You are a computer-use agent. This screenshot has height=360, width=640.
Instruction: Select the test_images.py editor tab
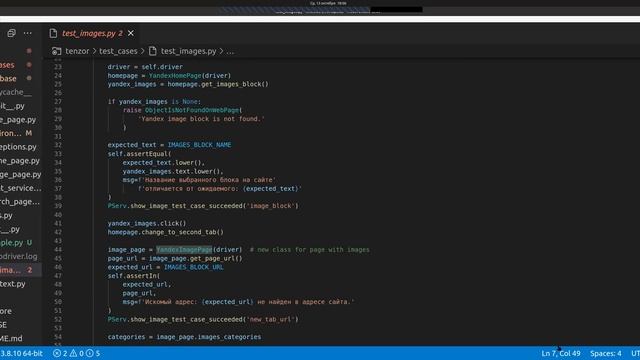(x=91, y=33)
